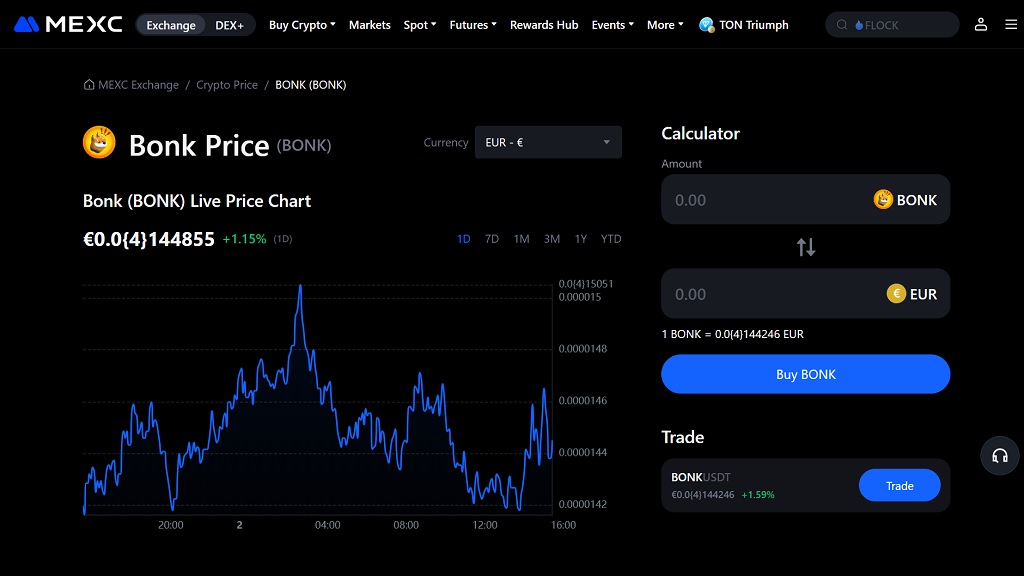Viewport: 1024px width, 576px height.
Task: Focus the BONK amount input field
Action: coord(805,199)
